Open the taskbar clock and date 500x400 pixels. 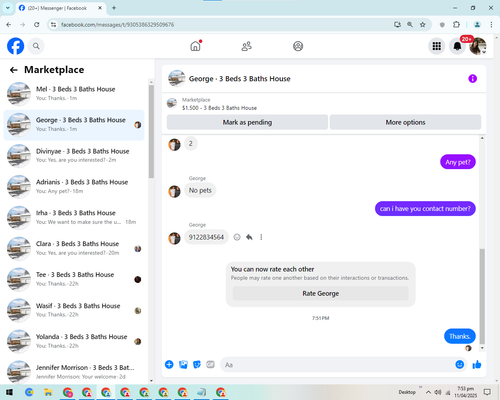coord(465,392)
